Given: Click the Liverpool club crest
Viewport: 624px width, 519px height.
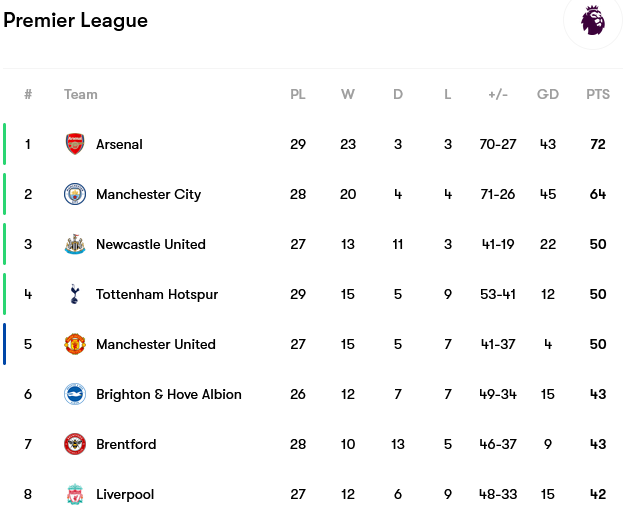Looking at the screenshot, I should [75, 494].
